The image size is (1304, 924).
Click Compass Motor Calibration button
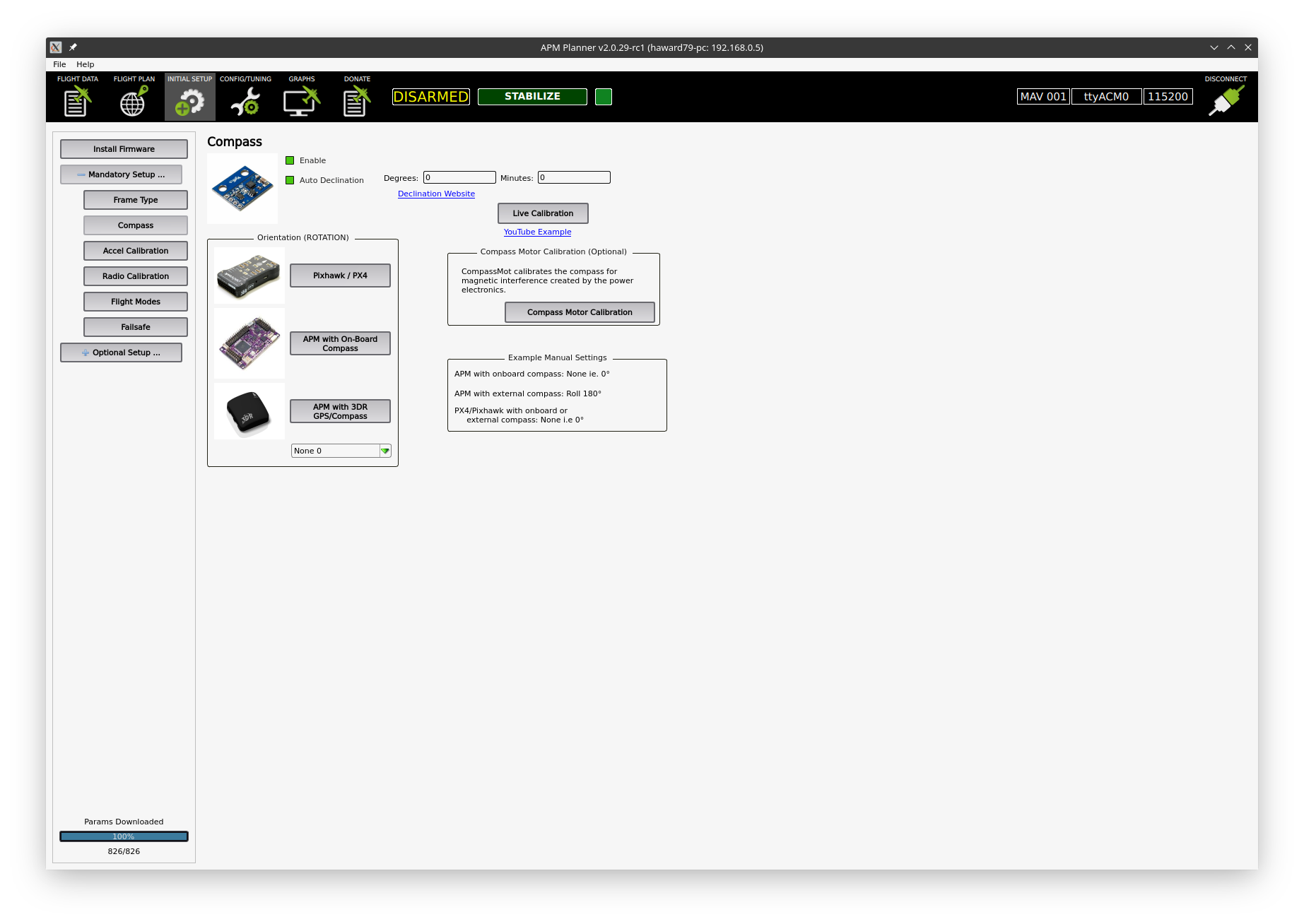(580, 312)
